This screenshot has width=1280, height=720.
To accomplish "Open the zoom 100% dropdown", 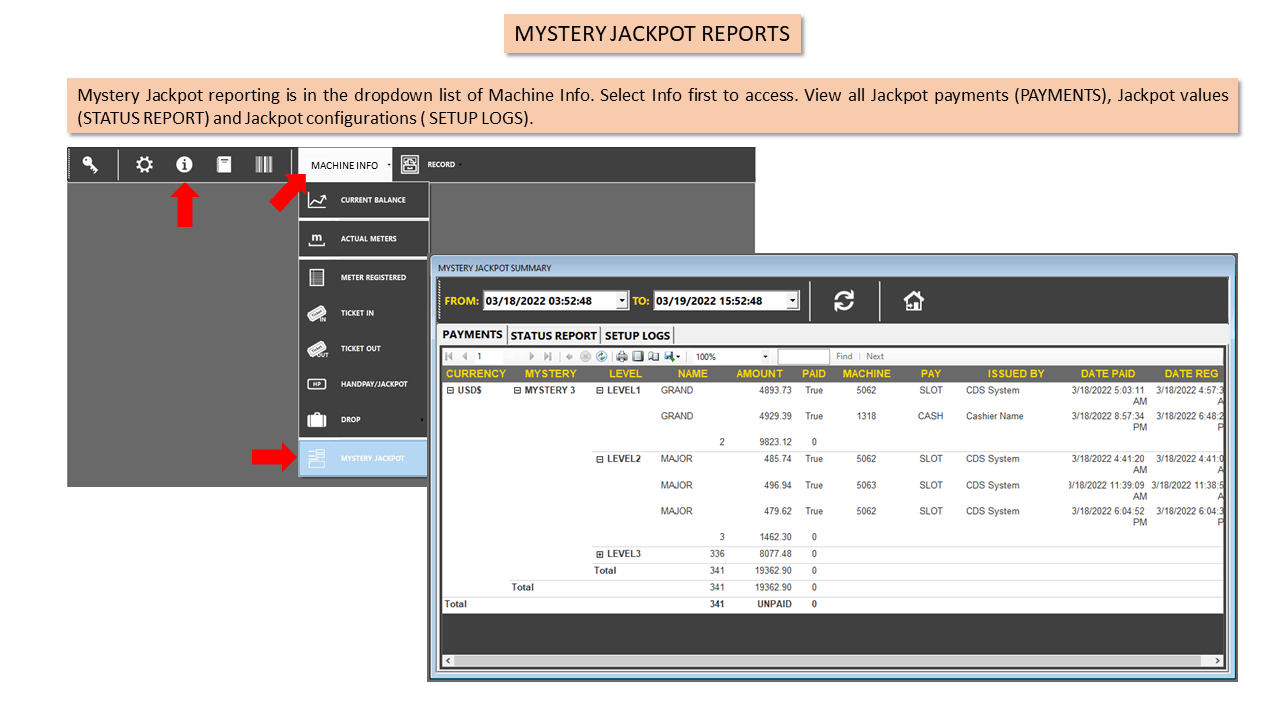I will tap(766, 356).
